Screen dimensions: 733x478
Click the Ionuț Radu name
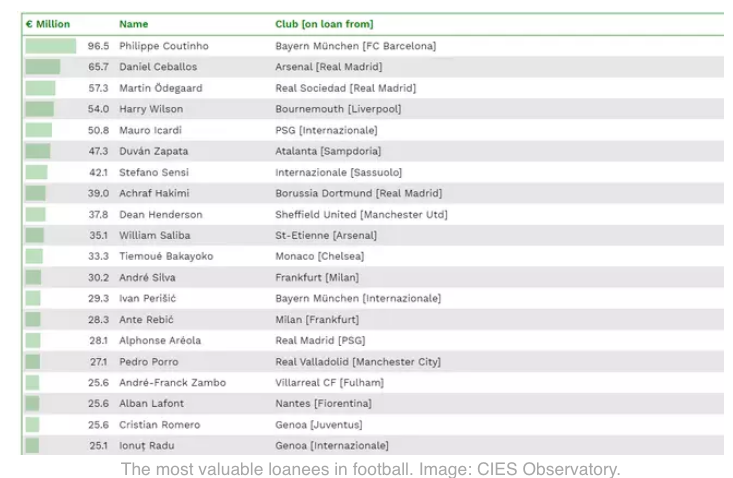tap(146, 446)
